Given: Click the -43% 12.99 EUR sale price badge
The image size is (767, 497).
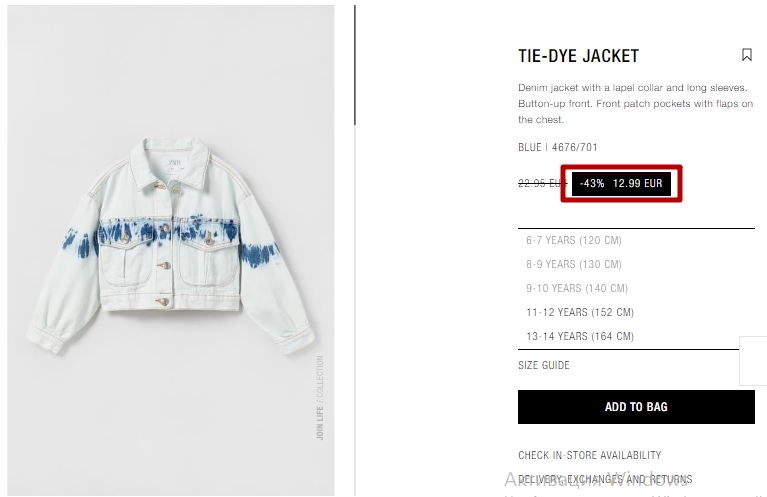Looking at the screenshot, I should point(621,183).
